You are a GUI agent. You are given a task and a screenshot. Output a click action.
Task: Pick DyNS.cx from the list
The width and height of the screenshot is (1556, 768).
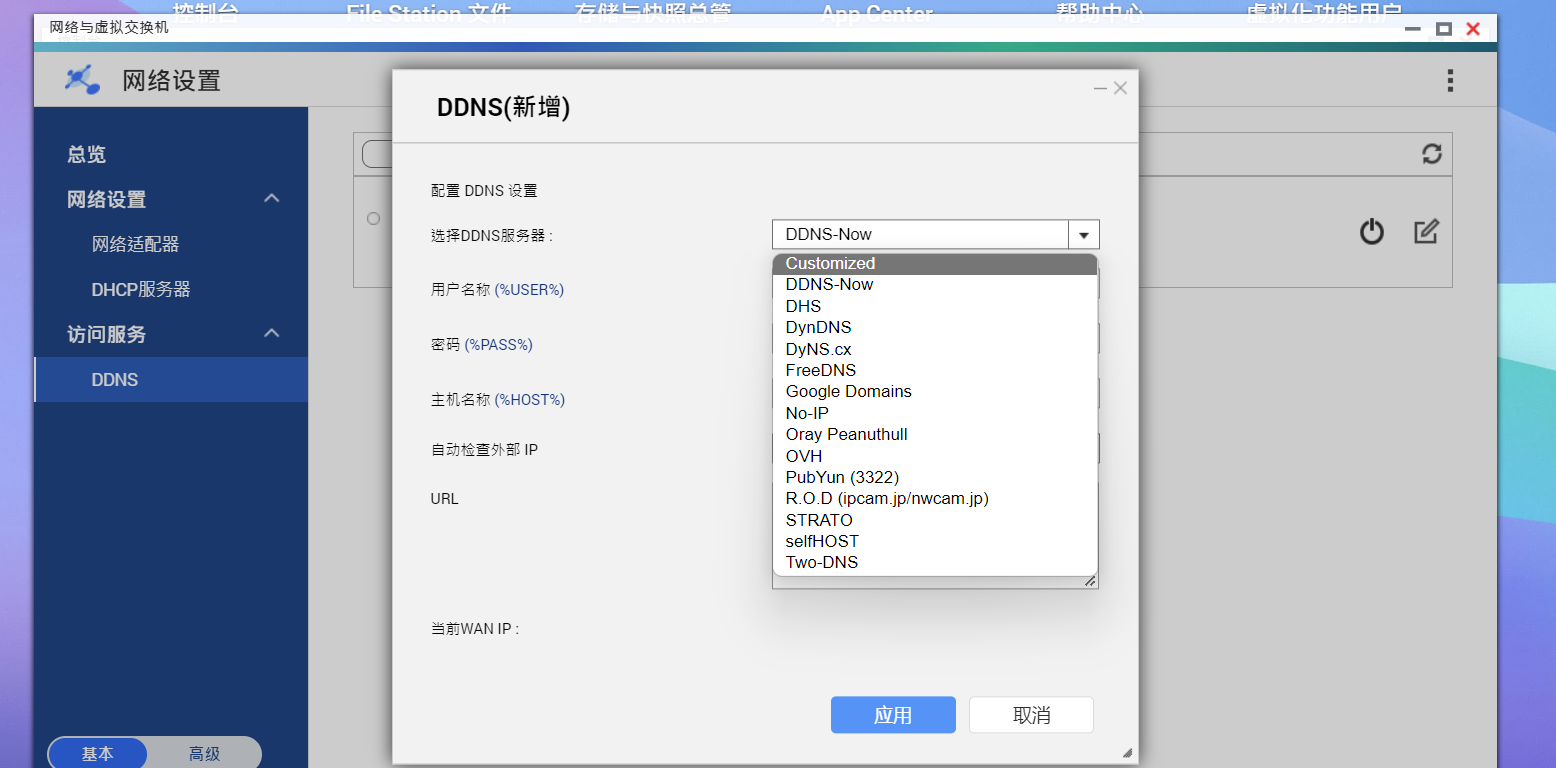pos(935,349)
